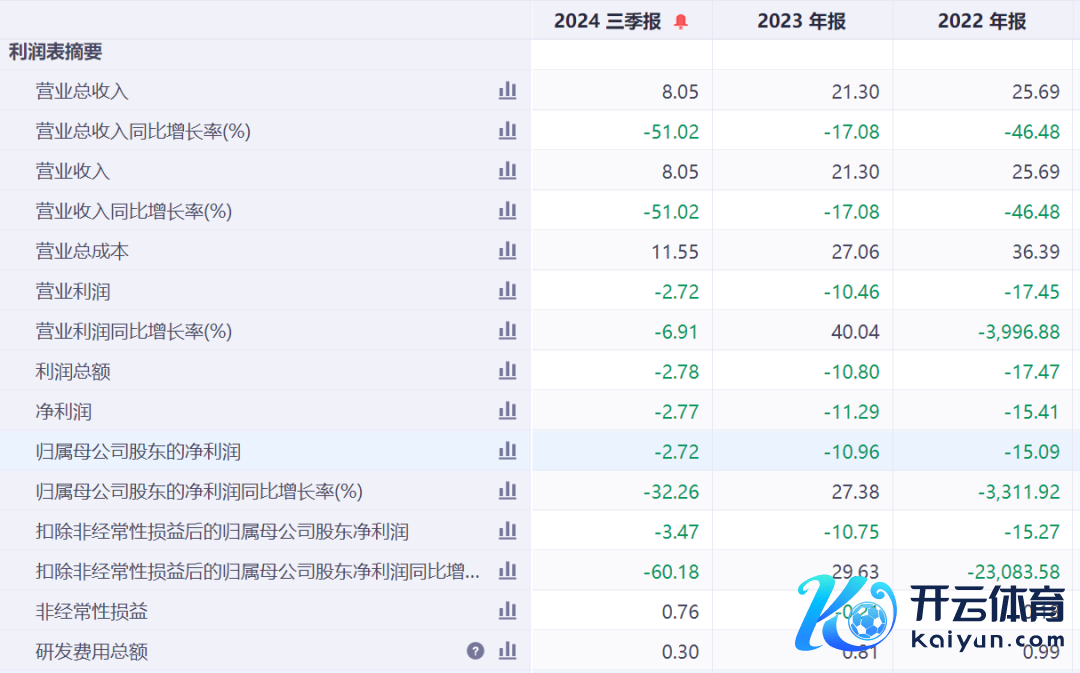Click chart icon next to 利润总额
The image size is (1080, 673).
point(508,371)
